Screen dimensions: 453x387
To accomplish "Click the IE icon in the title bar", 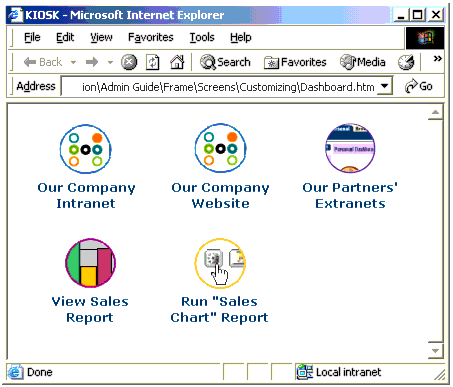I will tap(15, 15).
